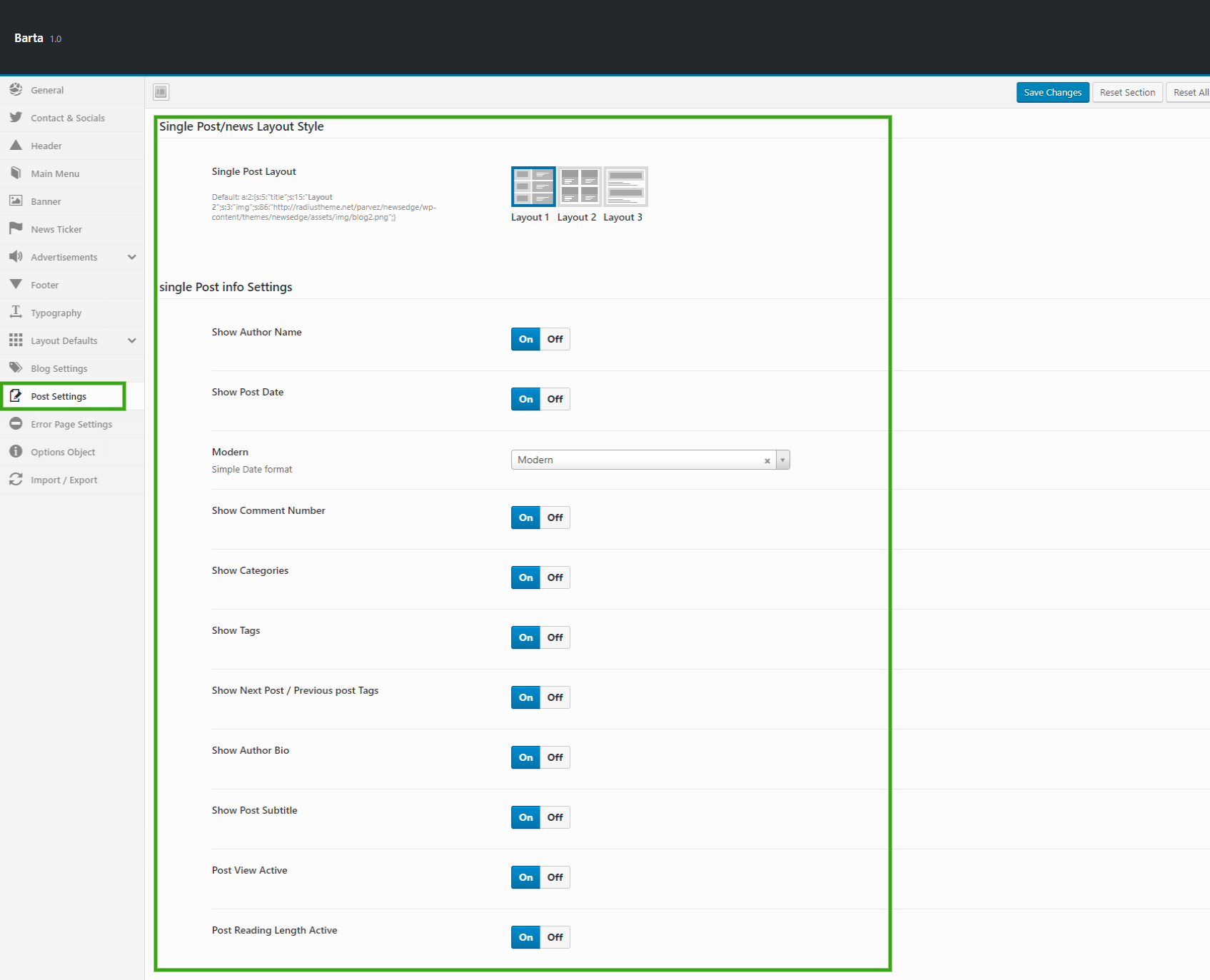1210x980 pixels.
Task: Click the Reset Section button
Action: [x=1127, y=92]
